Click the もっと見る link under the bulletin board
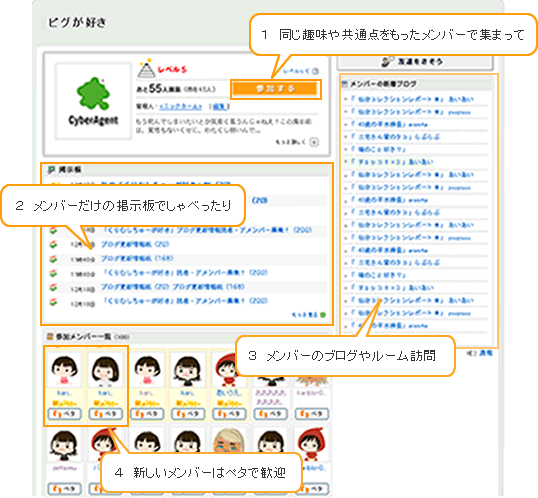 [304, 315]
